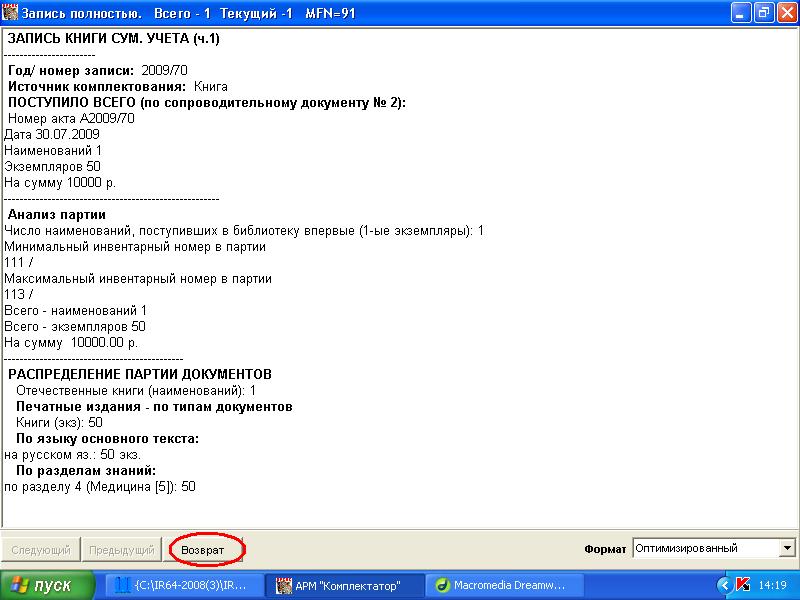Click the window title bar app icon
The height and width of the screenshot is (600, 800).
(11, 13)
